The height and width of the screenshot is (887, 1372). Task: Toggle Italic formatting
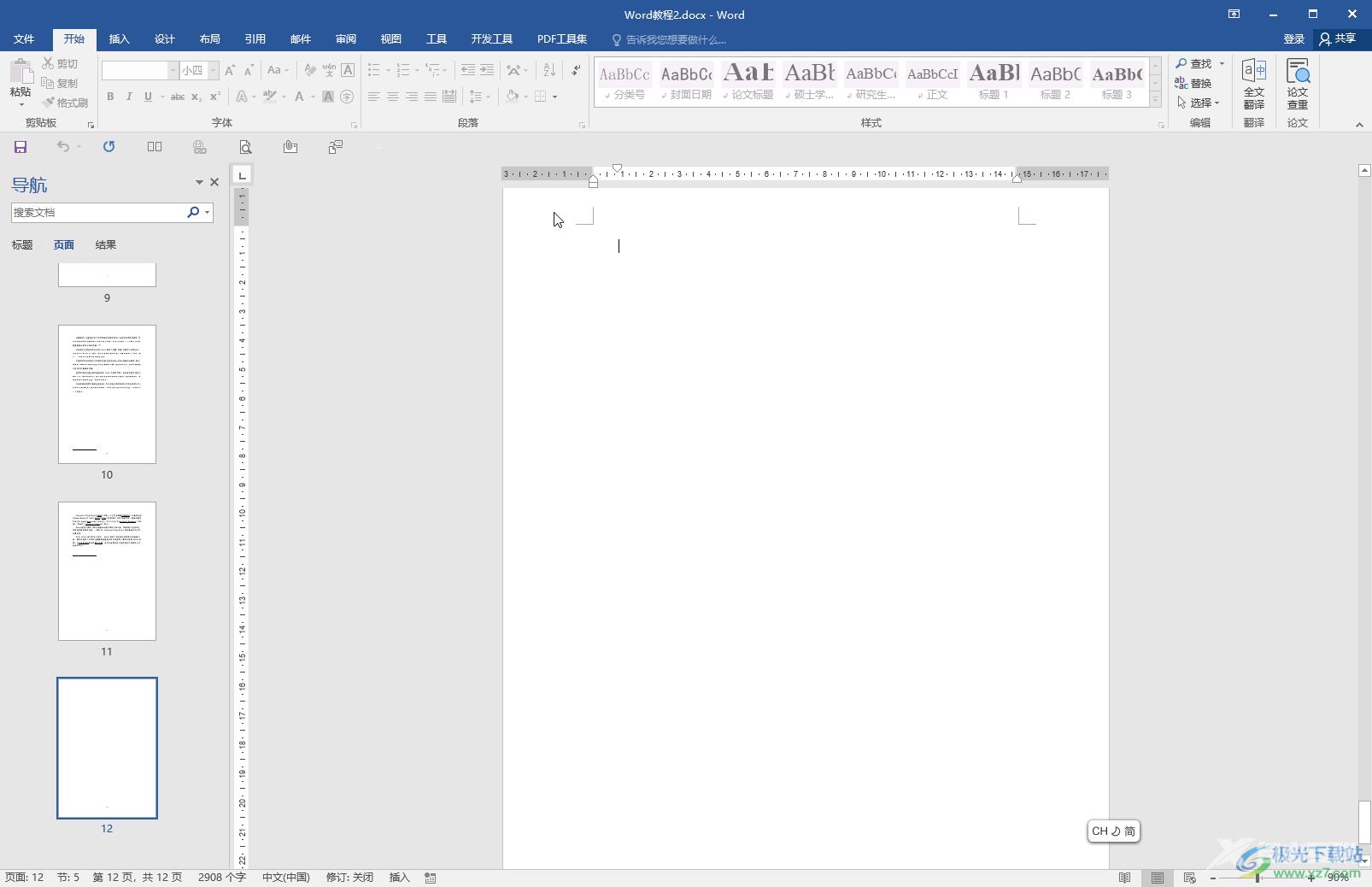click(129, 97)
